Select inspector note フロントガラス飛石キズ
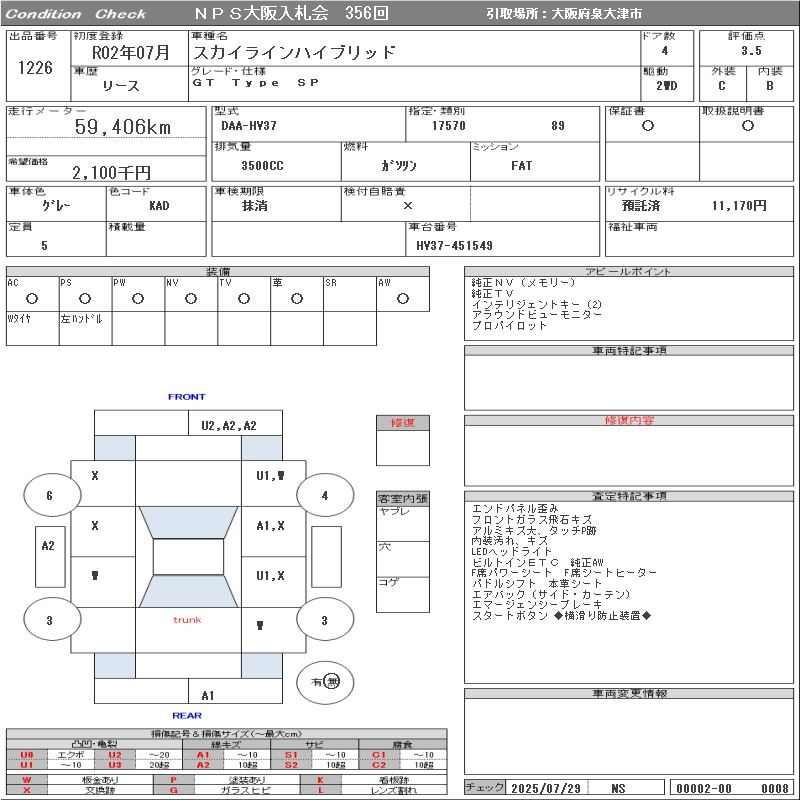This screenshot has height=800, width=800. coord(532,519)
